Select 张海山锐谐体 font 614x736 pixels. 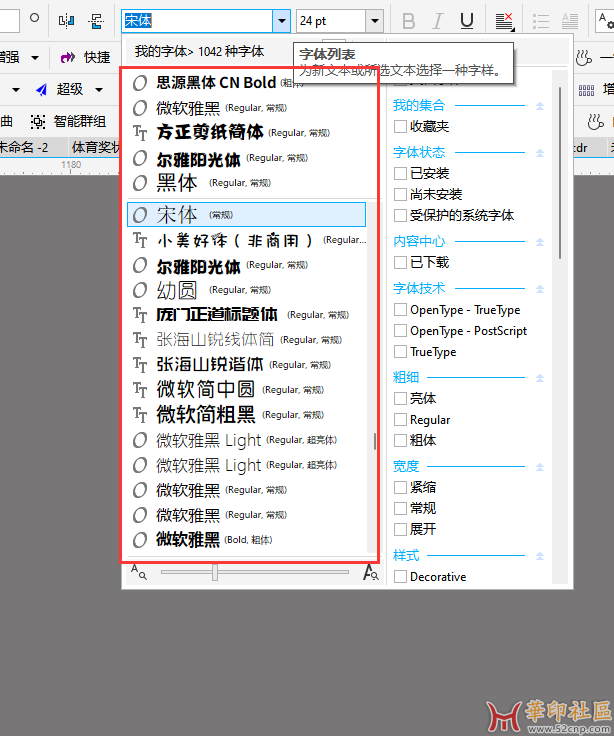[247, 365]
